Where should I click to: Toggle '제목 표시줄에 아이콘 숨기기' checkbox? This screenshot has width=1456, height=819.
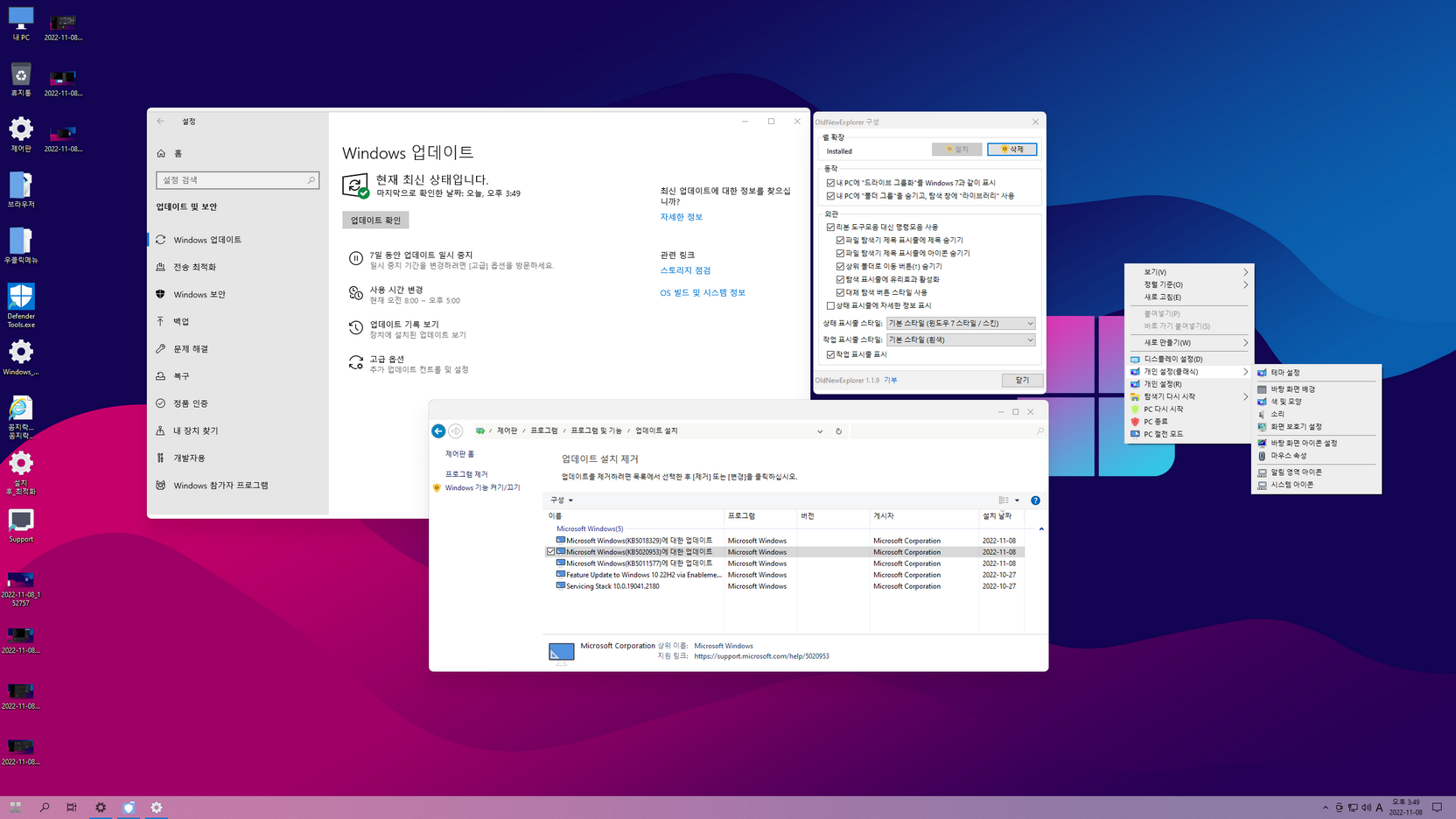[x=840, y=253]
